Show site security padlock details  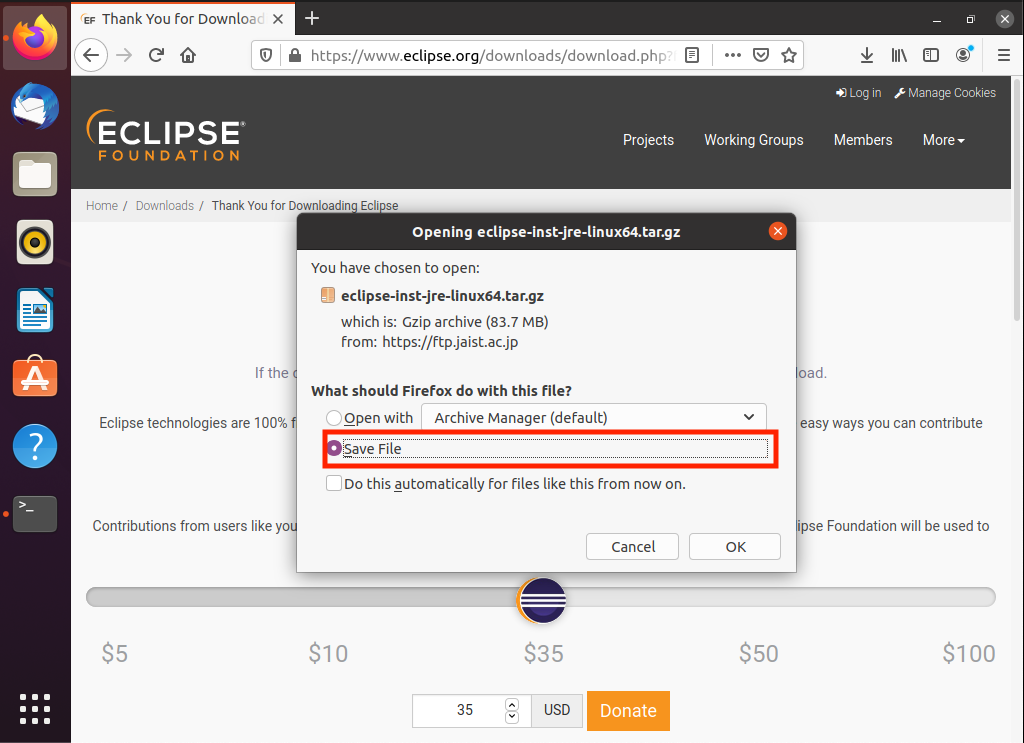[295, 55]
